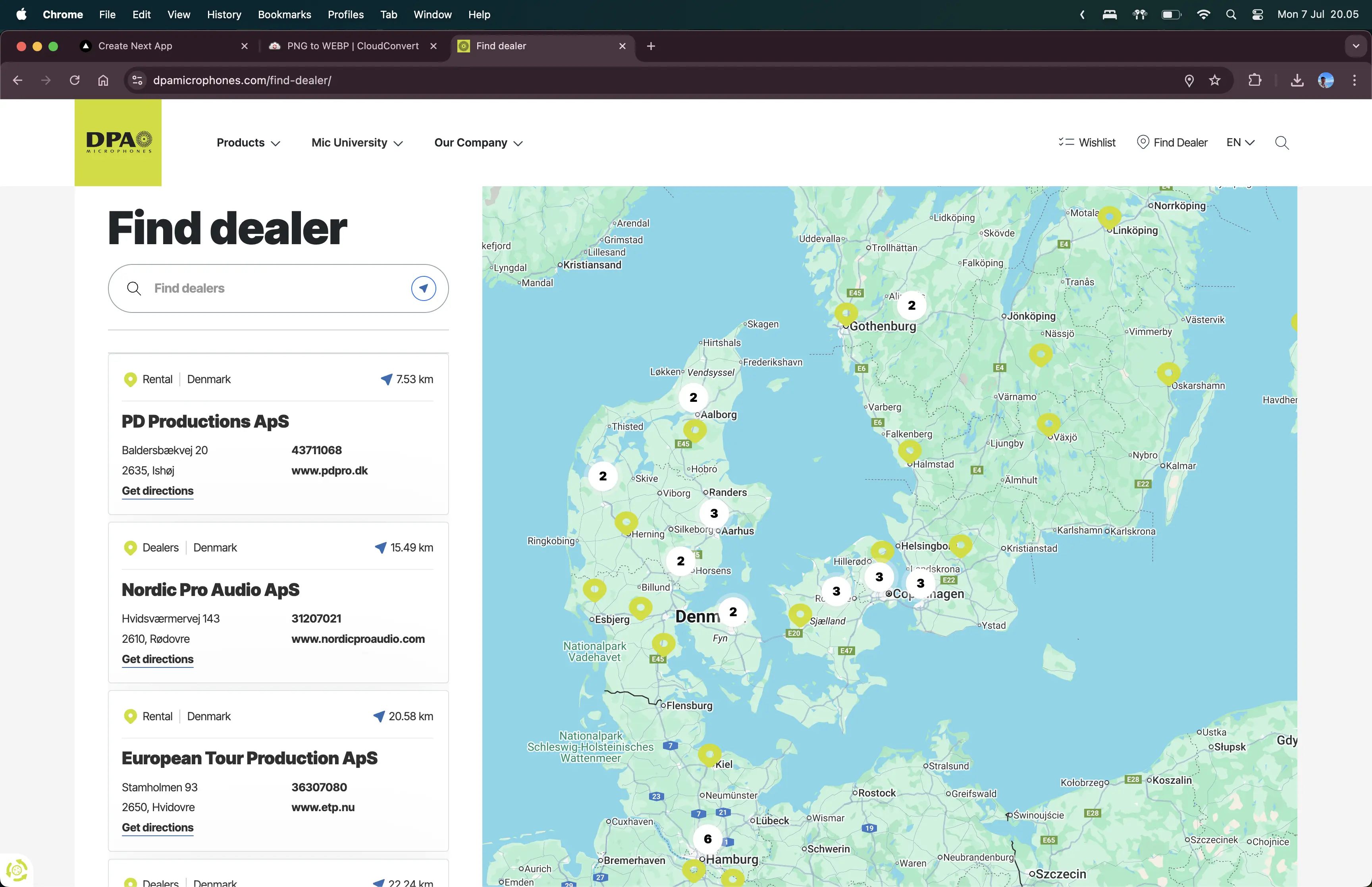Screen dimensions: 1372x887
Task: Click the DPA Microphones logo
Action: coord(118,142)
